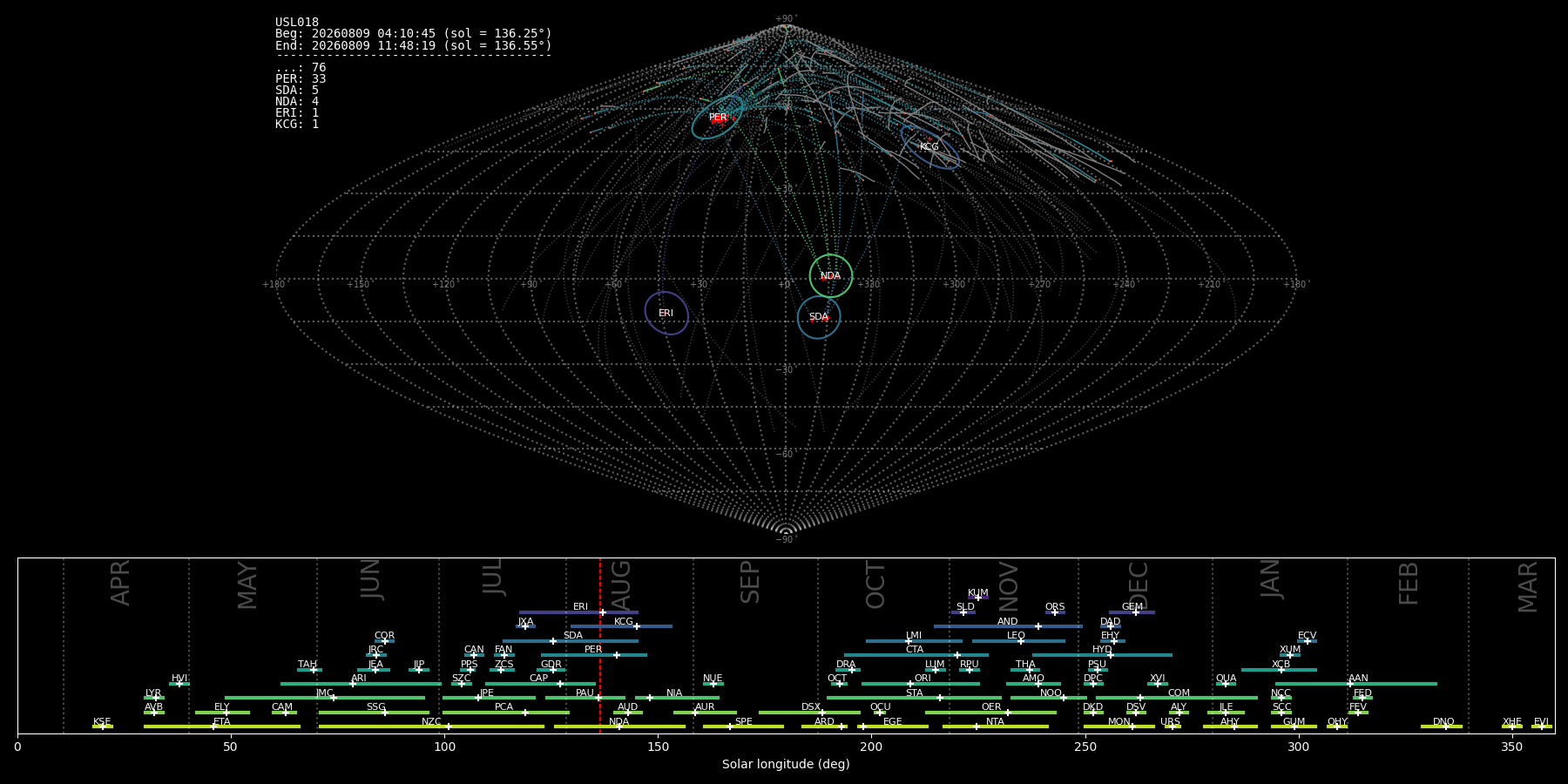The height and width of the screenshot is (784, 1568).
Task: Click the 'PER: 33' count entry
Action: 301,79
